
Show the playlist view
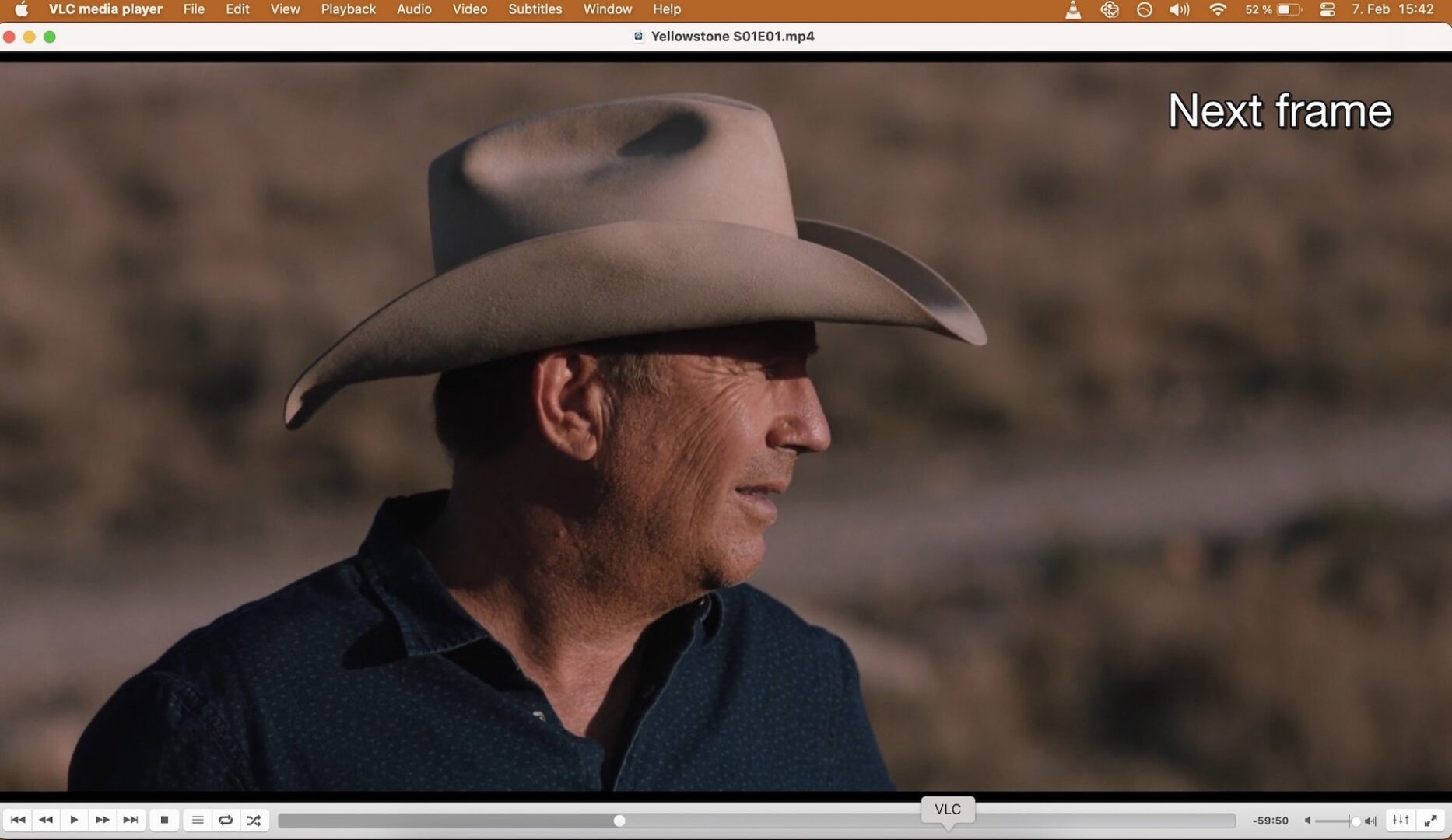click(198, 820)
